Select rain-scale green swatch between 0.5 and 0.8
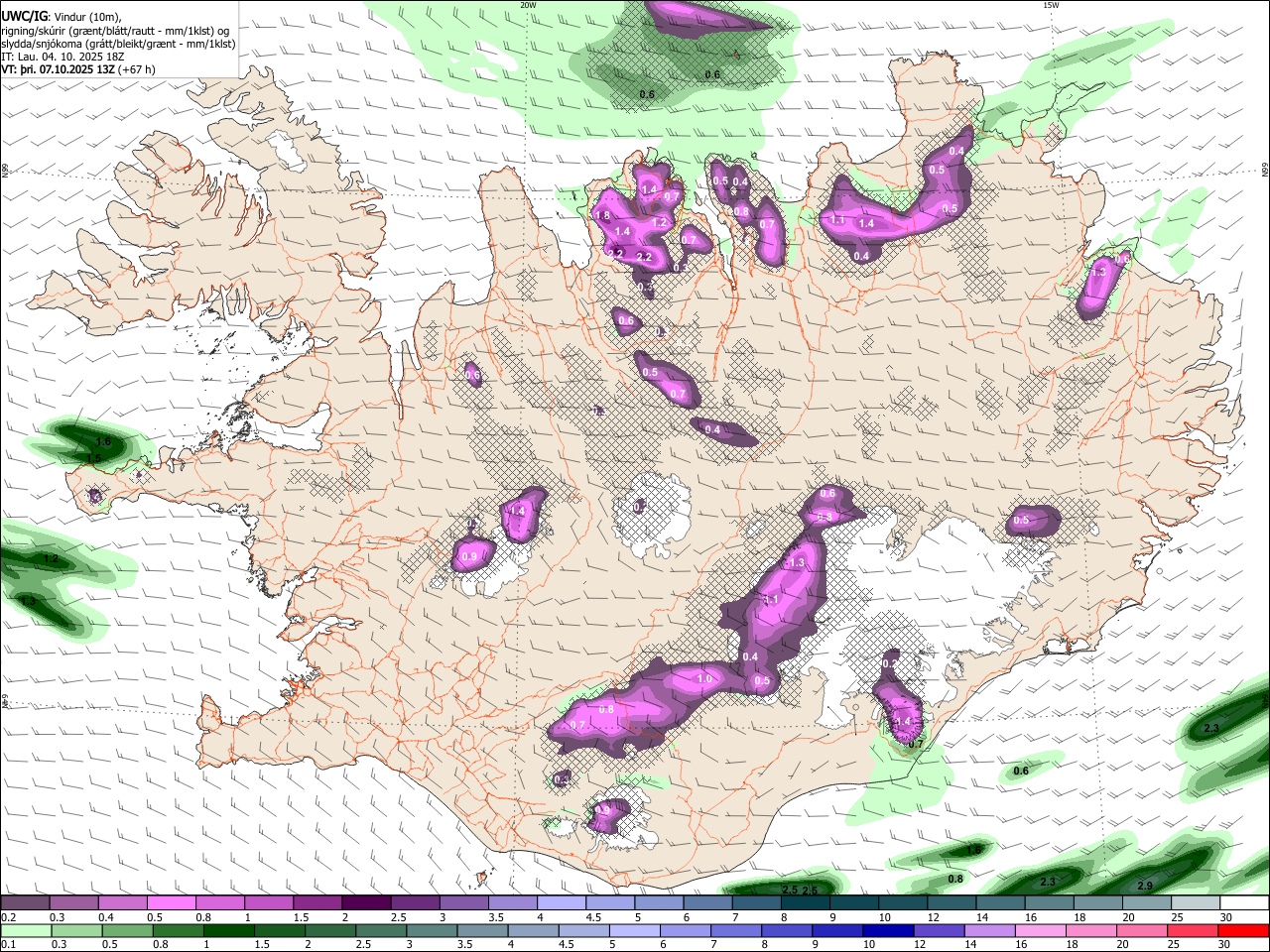Screen dimensions: 1270x952 [x=127, y=930]
